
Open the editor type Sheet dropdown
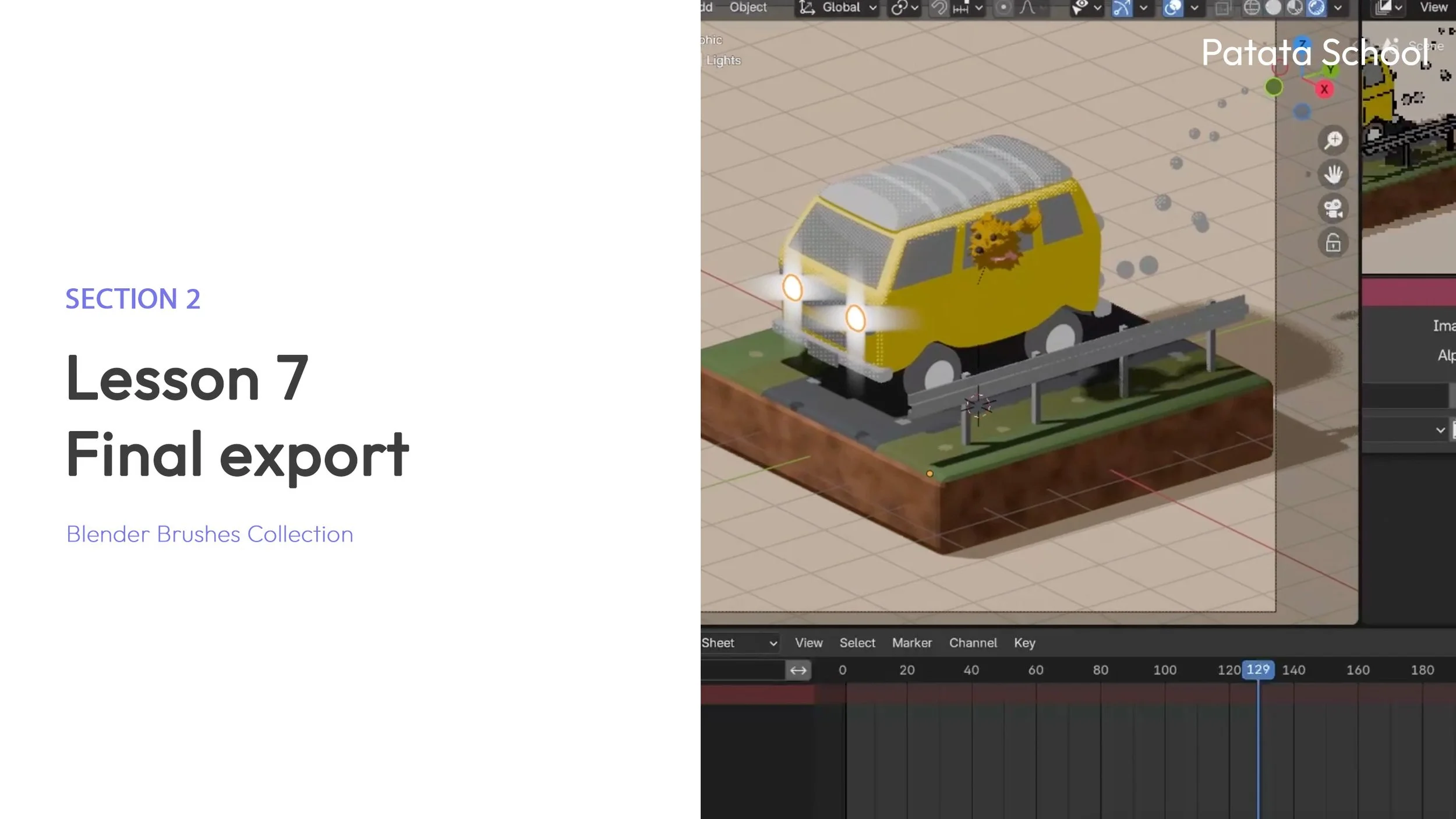[739, 643]
